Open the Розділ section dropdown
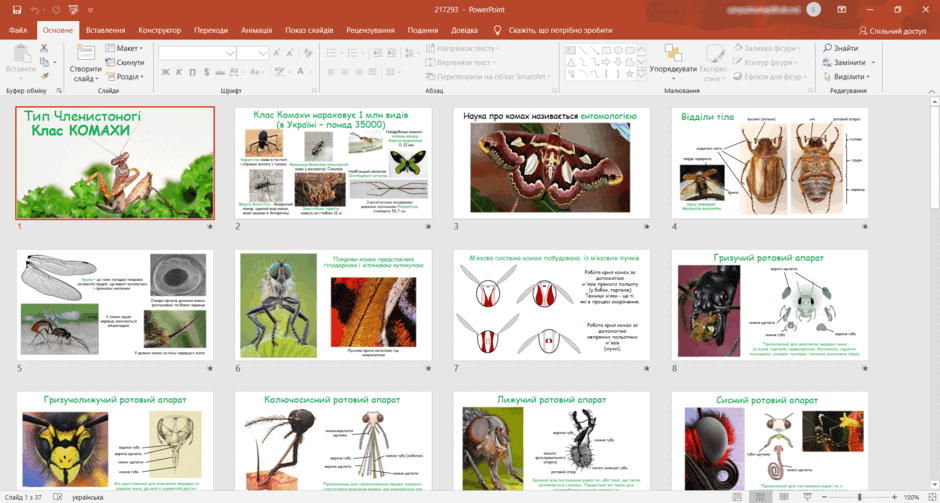The width and height of the screenshot is (940, 503). 125,77
